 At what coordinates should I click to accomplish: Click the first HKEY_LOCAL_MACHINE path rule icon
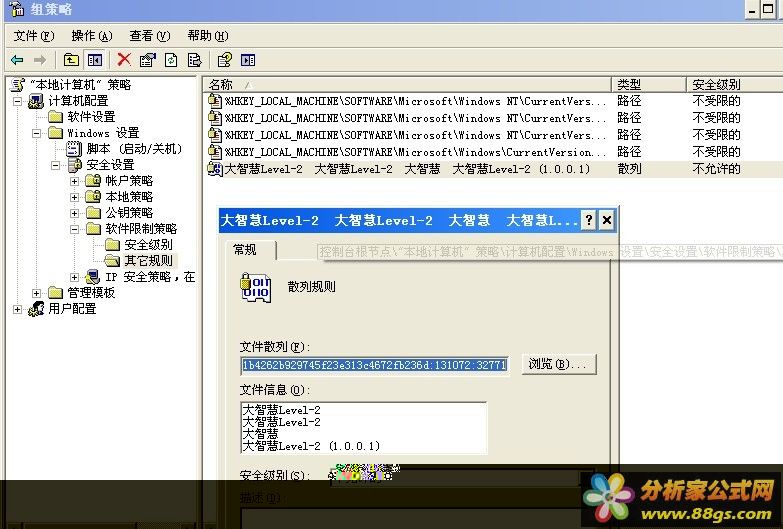(x=215, y=101)
